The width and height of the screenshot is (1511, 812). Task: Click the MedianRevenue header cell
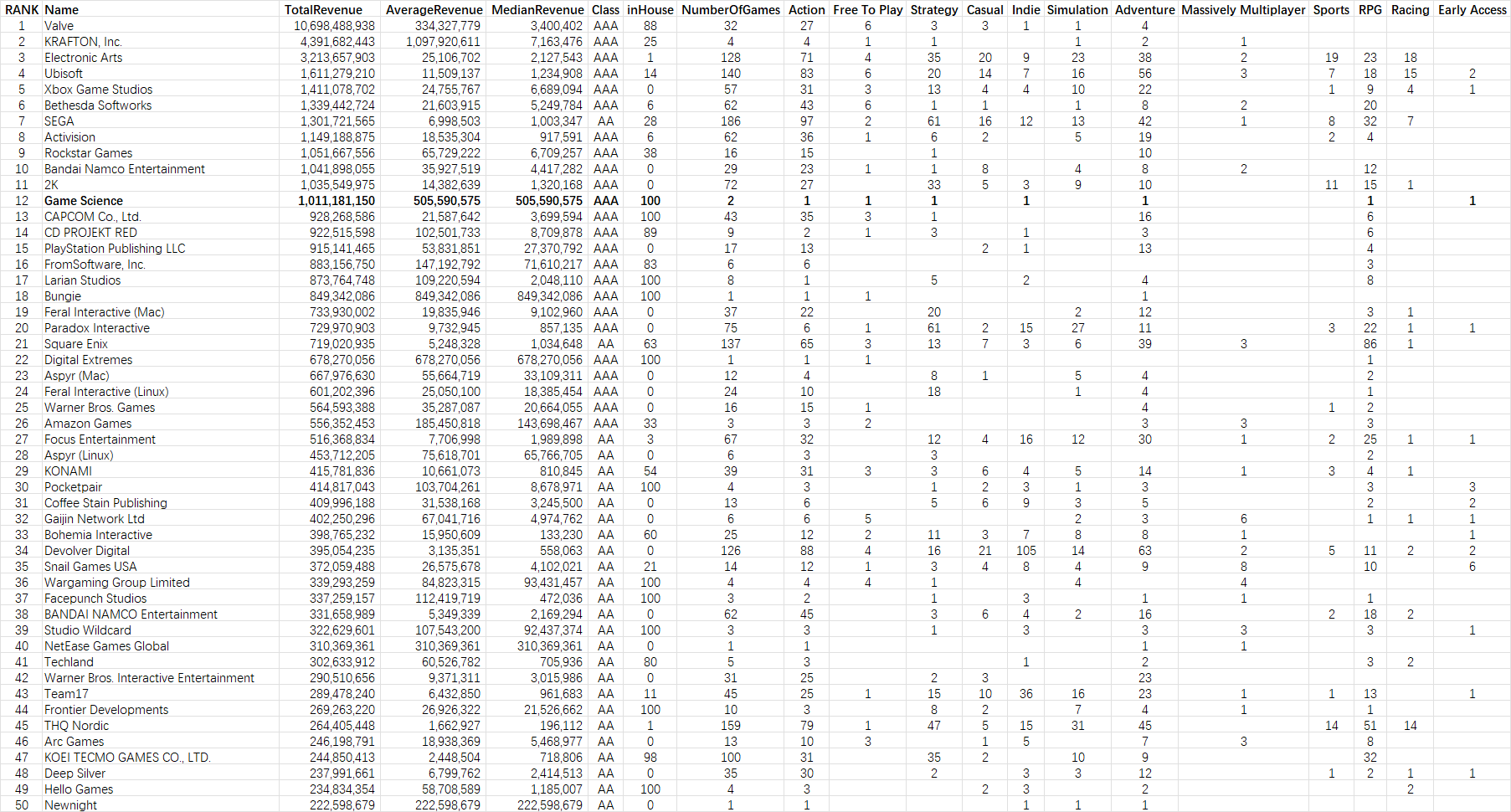tap(537, 10)
